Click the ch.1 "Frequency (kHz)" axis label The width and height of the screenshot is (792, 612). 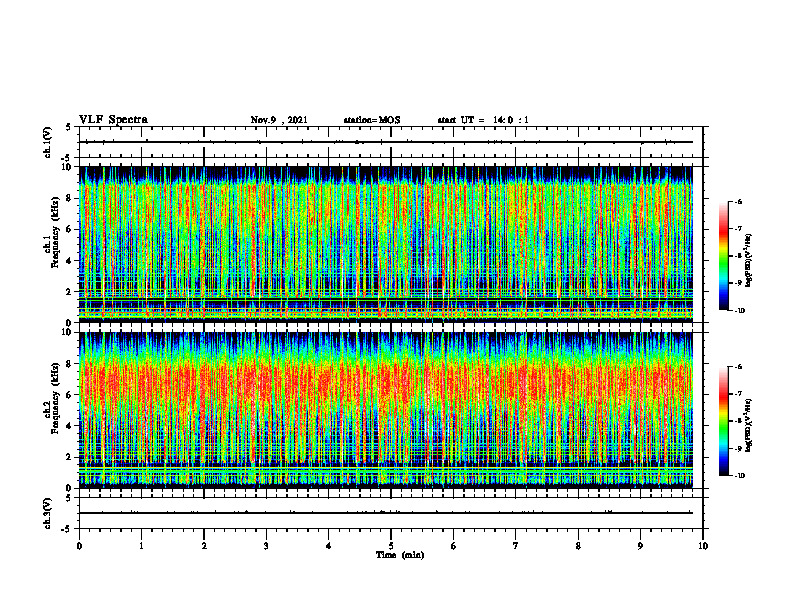point(55,232)
